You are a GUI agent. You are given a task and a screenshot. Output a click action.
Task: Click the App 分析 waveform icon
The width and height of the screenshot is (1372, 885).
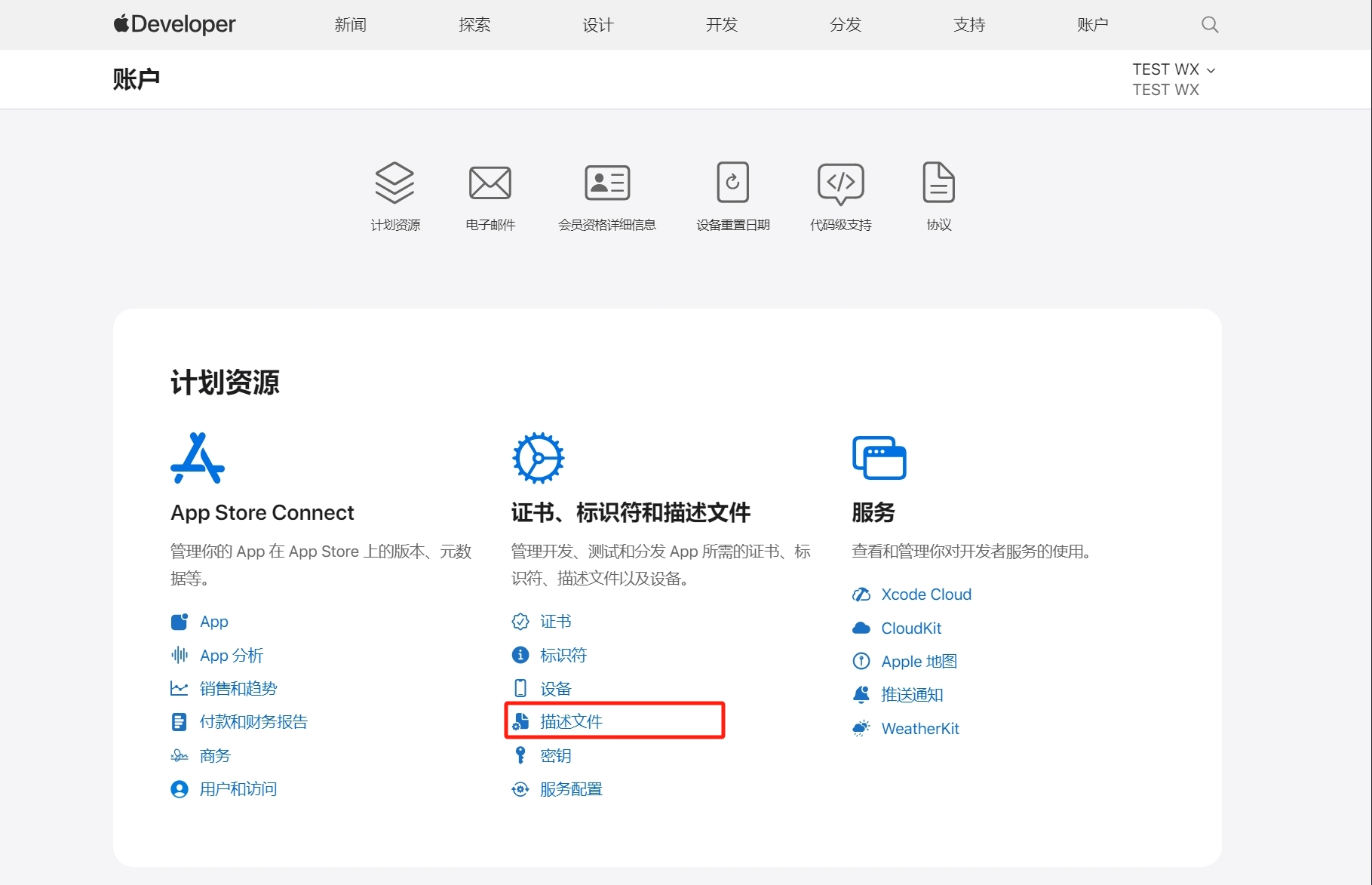click(180, 655)
